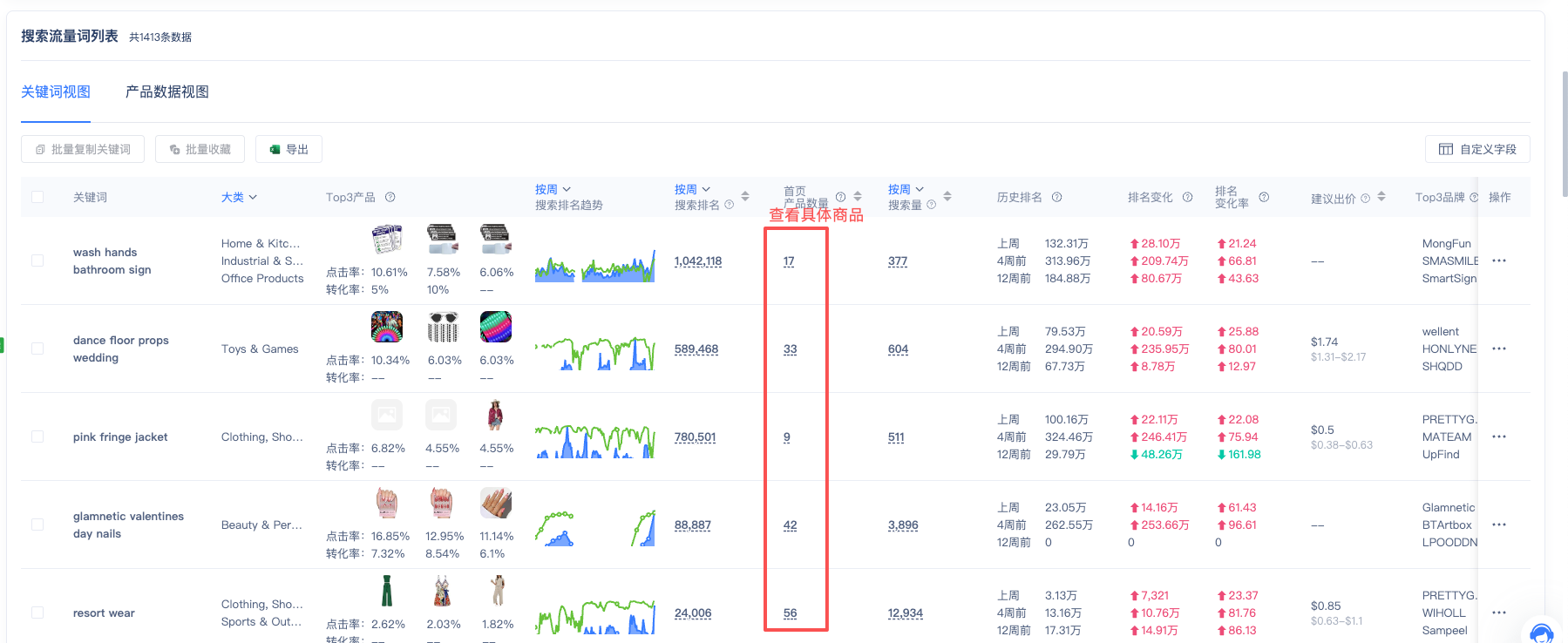Open help icon next to Top3产品
The width and height of the screenshot is (1568, 643).
pyautogui.click(x=390, y=197)
